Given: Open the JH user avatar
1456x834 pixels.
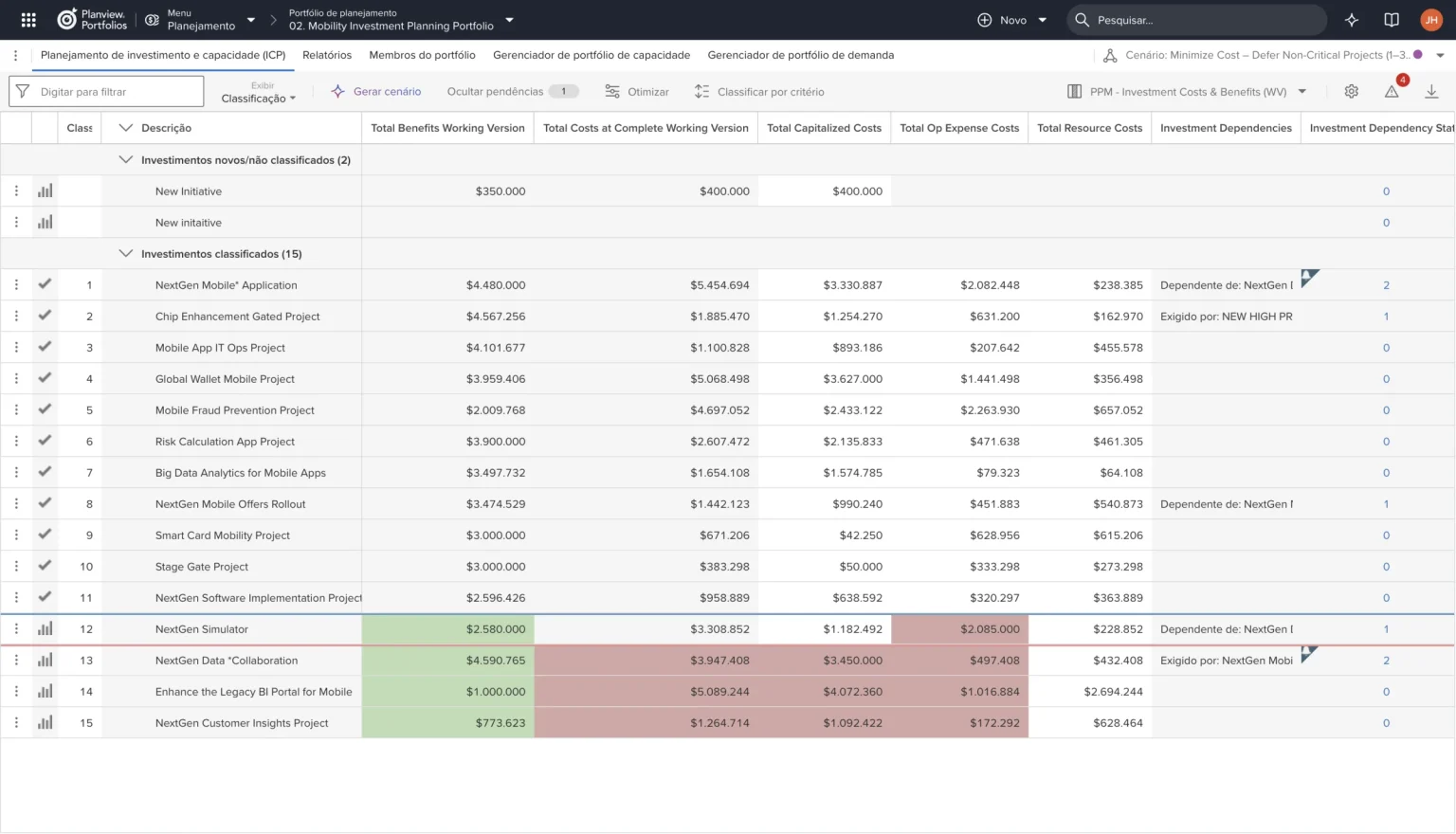Looking at the screenshot, I should (1431, 20).
